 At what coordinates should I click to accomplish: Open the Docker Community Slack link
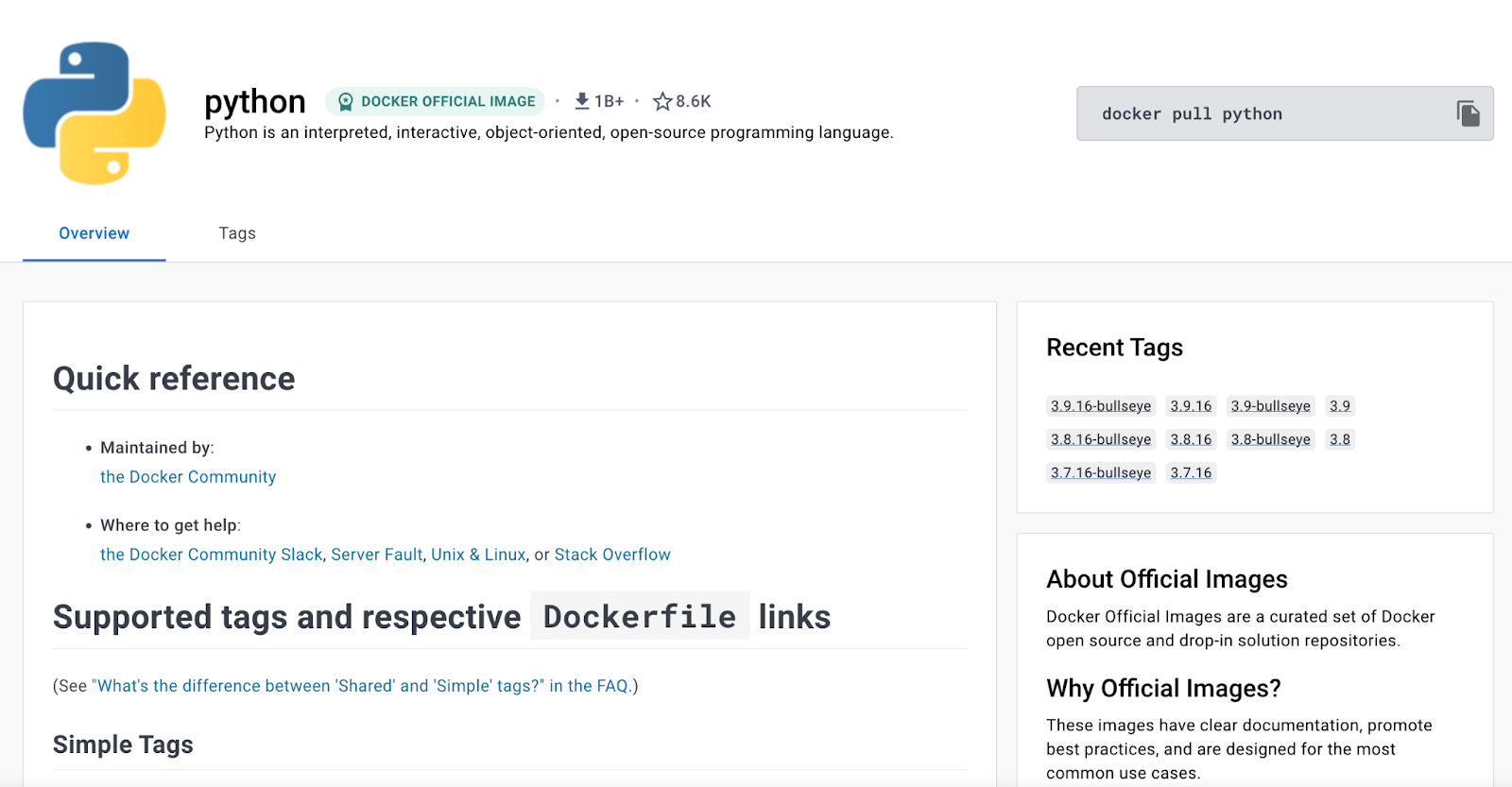coord(212,555)
